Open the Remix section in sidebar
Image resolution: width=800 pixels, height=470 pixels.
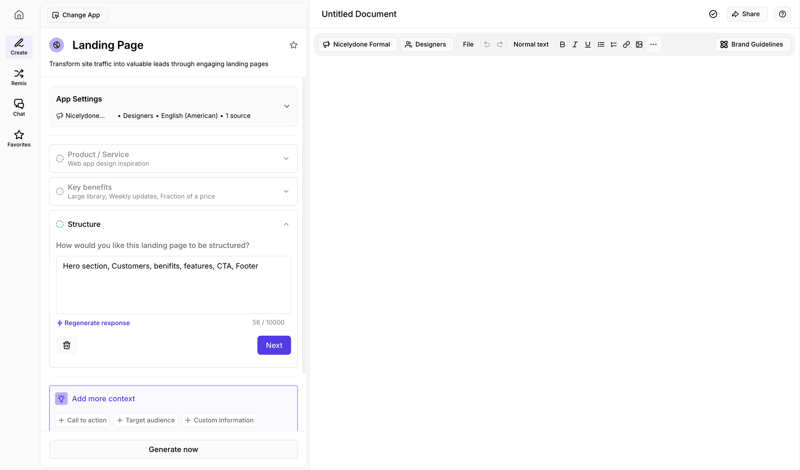pos(19,77)
